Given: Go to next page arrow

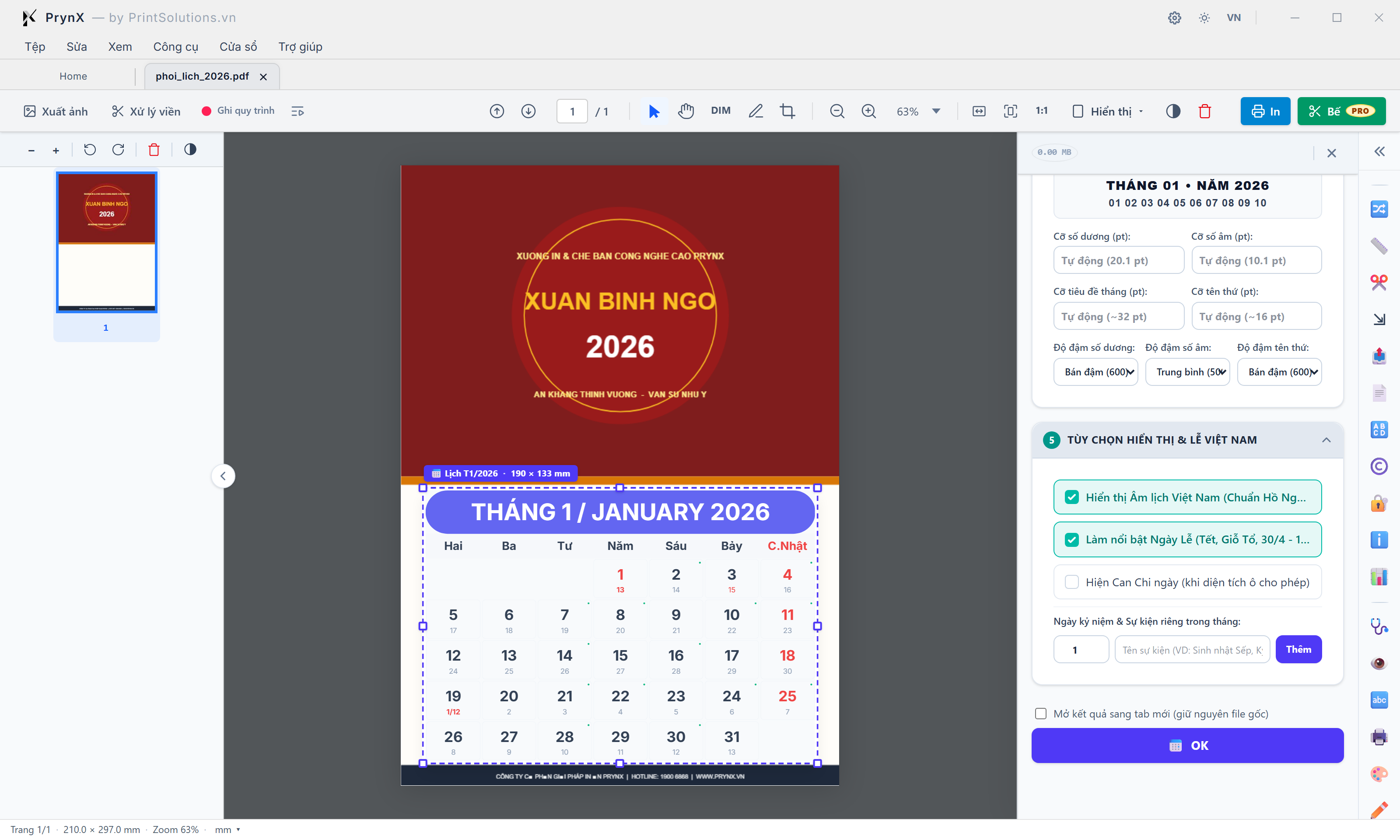Looking at the screenshot, I should pos(528,112).
